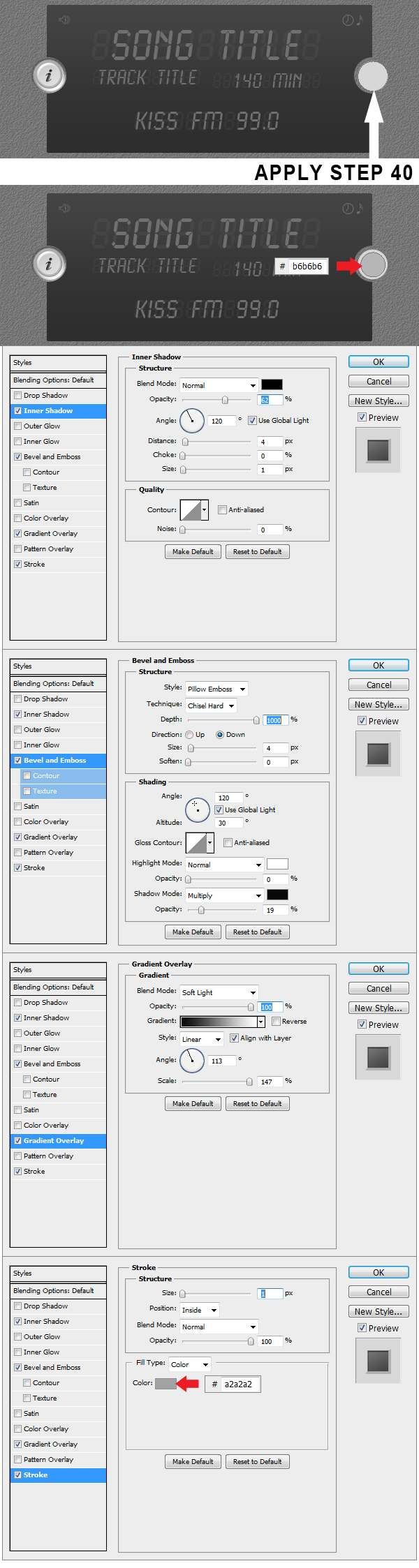Viewport: 419px width, 1568px height.
Task: Click the Contour curve thumbnail in Inner Shadow Quality
Action: click(x=191, y=509)
